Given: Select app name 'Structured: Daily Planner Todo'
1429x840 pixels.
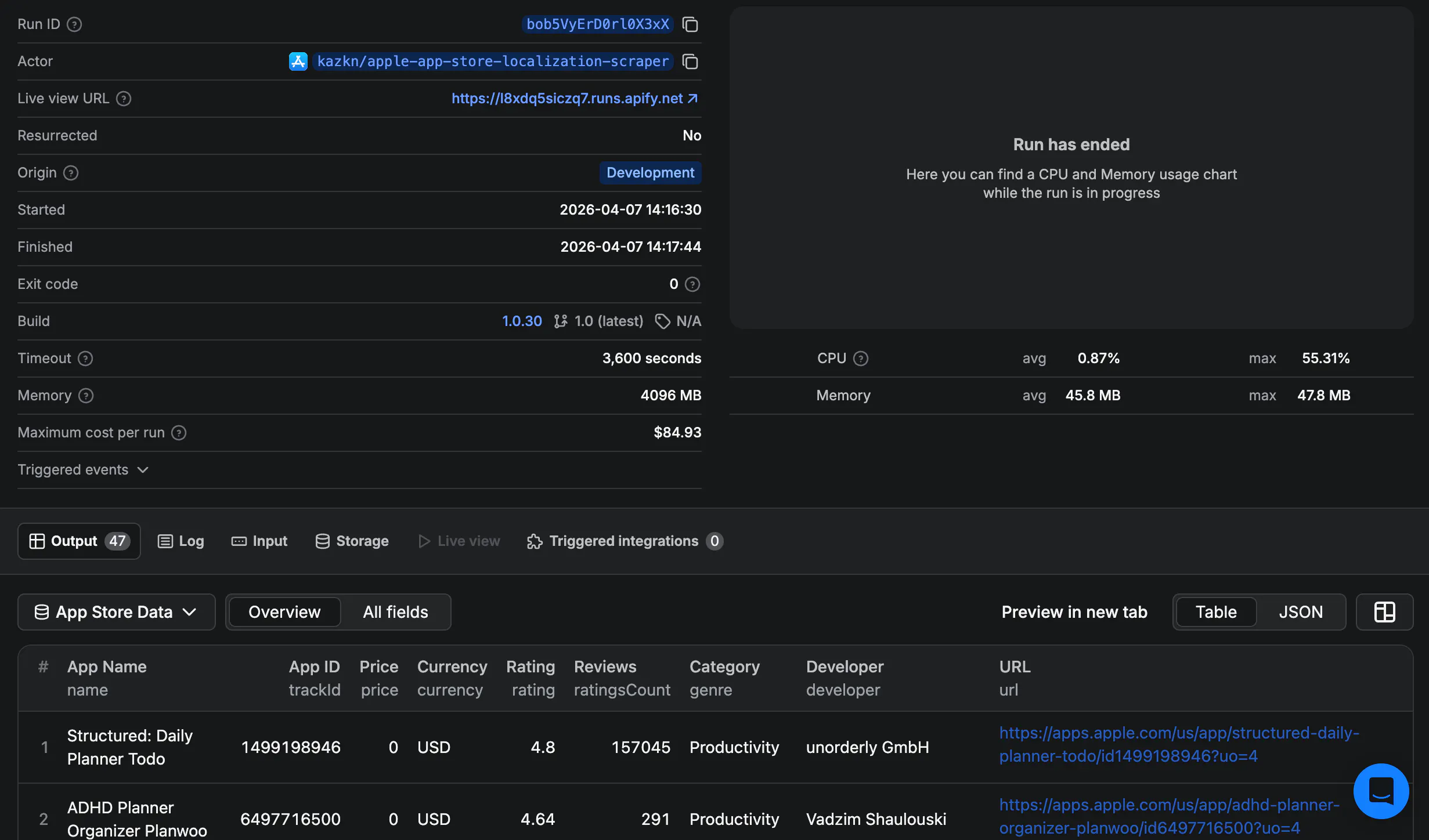Looking at the screenshot, I should point(130,747).
